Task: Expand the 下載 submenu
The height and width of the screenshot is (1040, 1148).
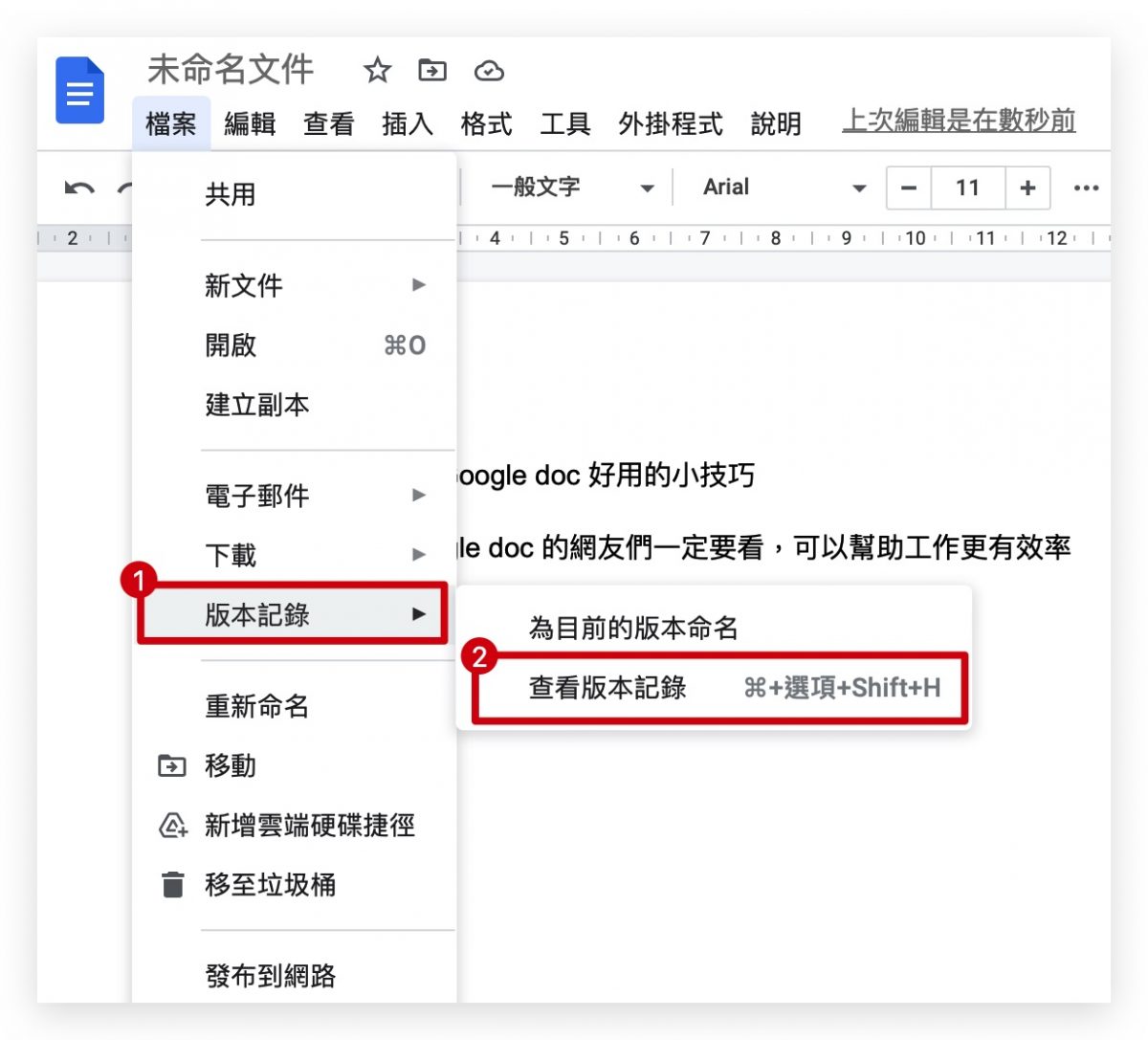Action: (x=295, y=555)
